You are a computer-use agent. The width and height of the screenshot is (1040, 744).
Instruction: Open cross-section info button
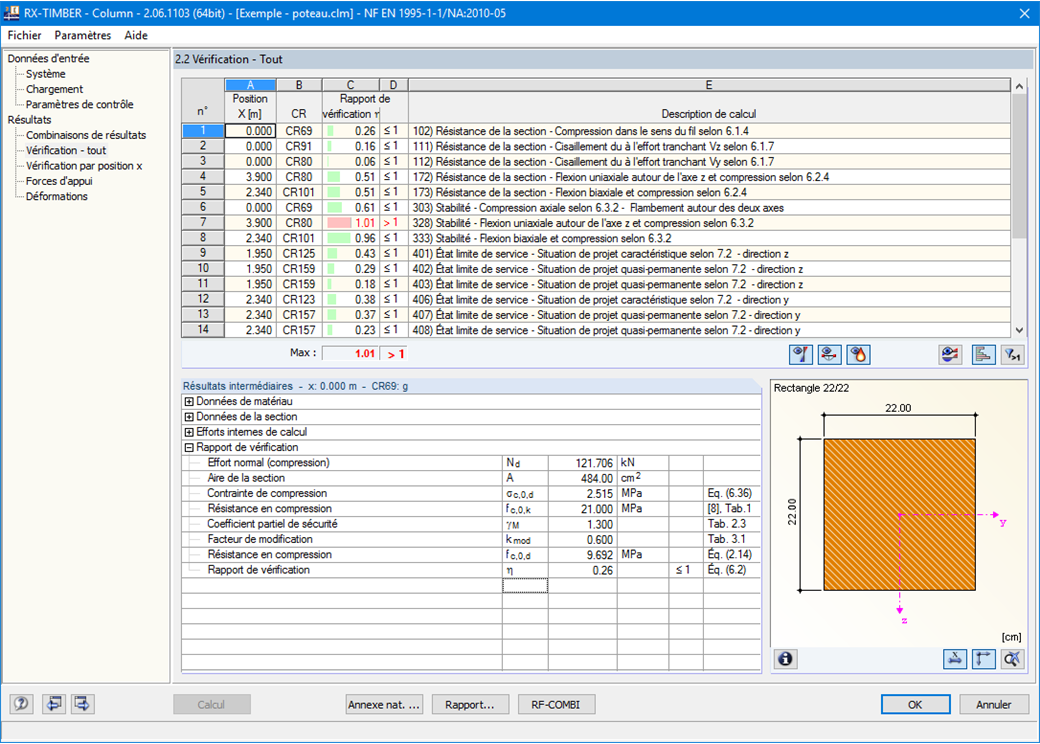(x=785, y=659)
